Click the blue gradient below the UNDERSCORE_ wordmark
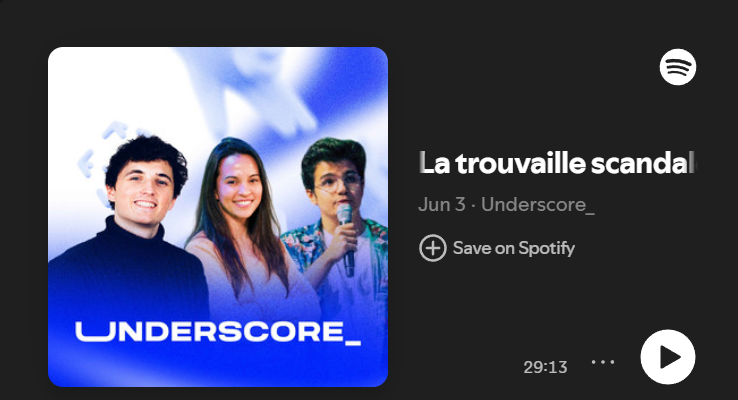738x400 pixels. [x=218, y=367]
